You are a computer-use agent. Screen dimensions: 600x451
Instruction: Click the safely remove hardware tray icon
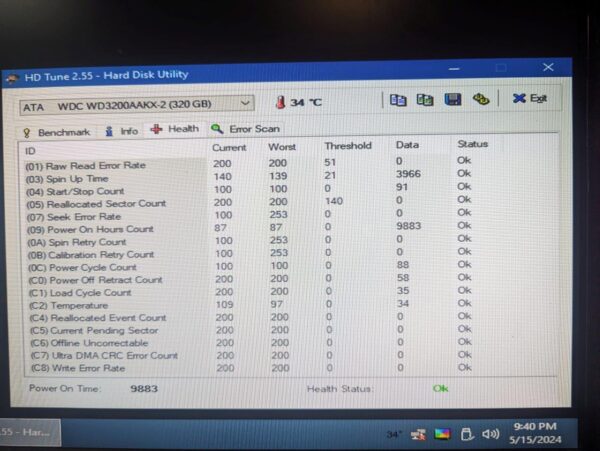466,434
